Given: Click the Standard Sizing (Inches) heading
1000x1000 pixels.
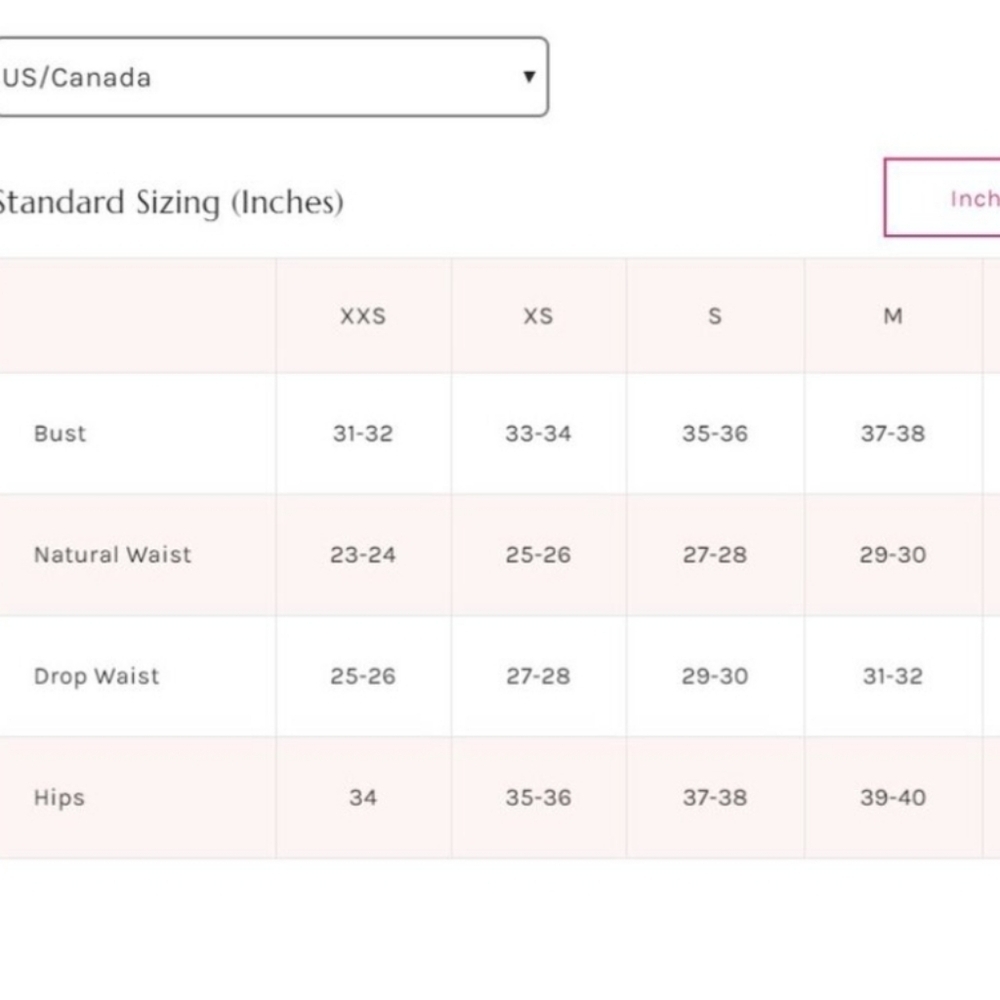Looking at the screenshot, I should [x=171, y=203].
